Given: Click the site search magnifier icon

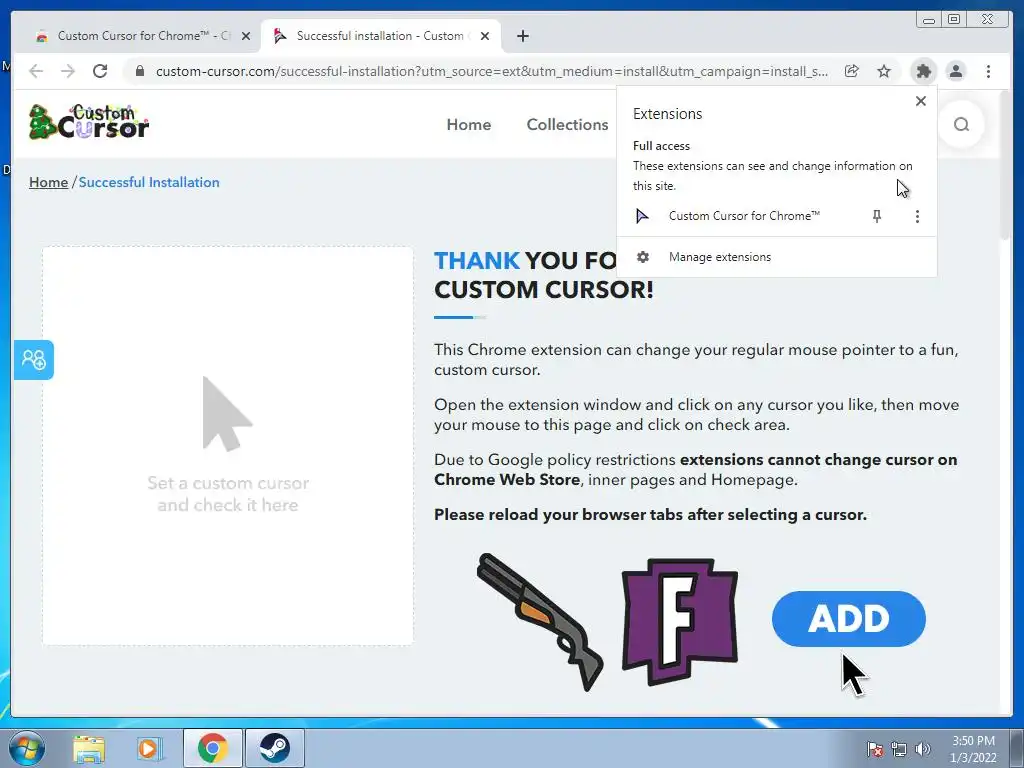Looking at the screenshot, I should (961, 124).
